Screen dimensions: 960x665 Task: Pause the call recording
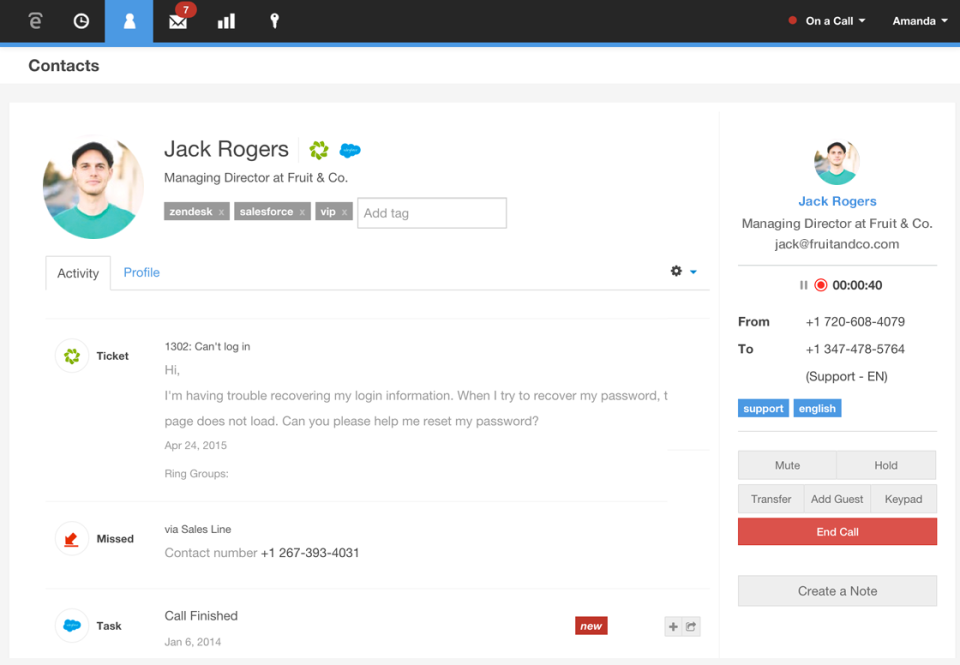[803, 285]
